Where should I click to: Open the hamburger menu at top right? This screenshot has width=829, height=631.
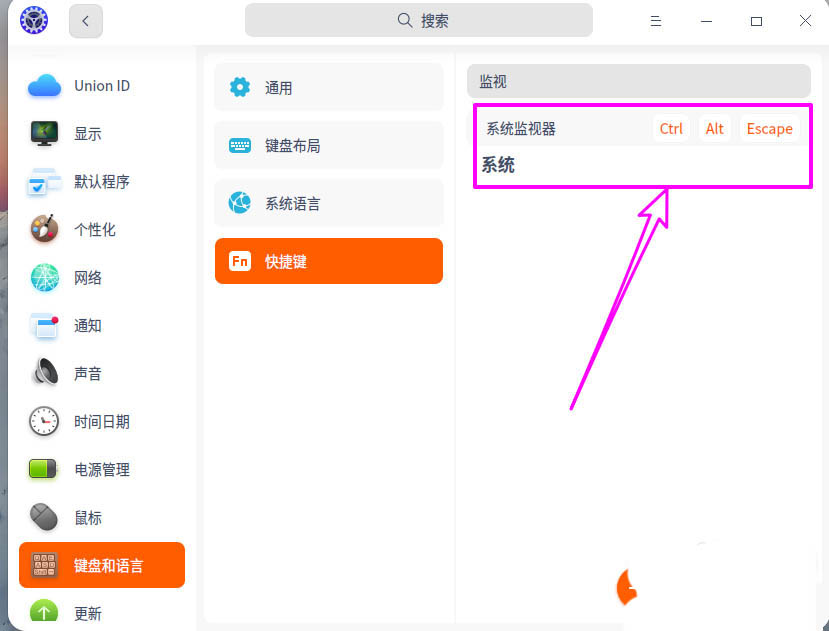[x=655, y=20]
